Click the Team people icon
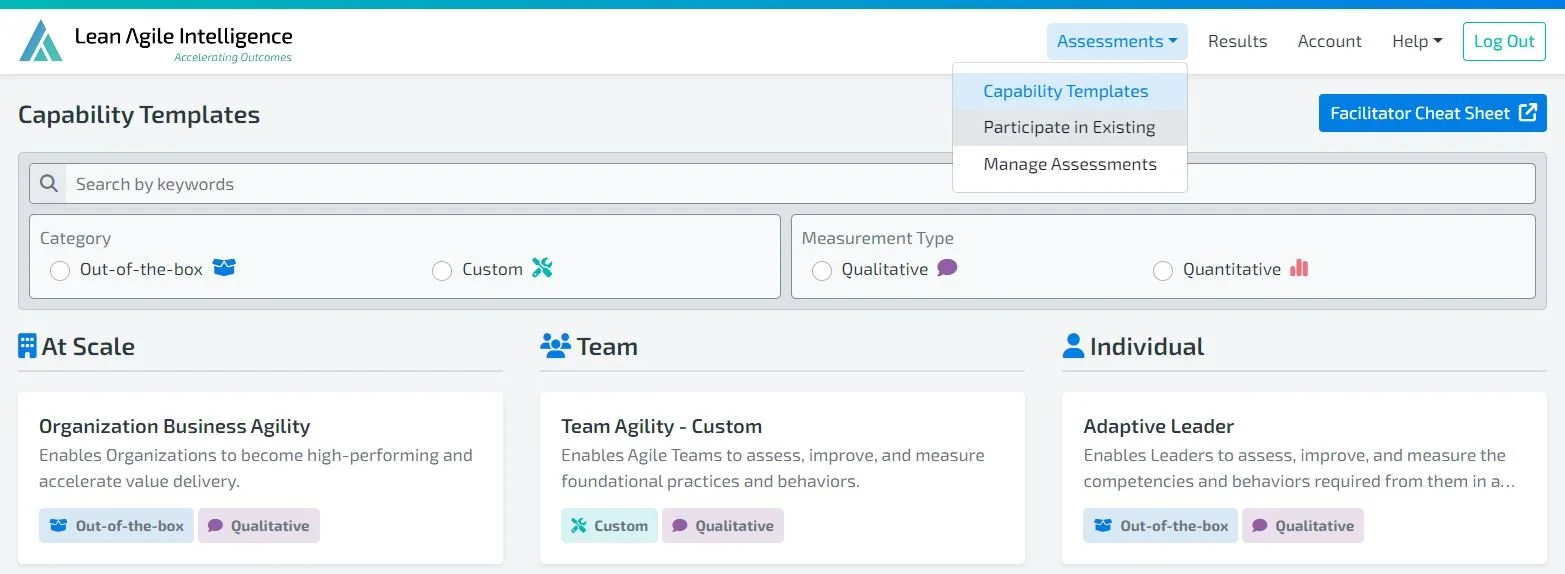Screen dimensions: 1565x574 click(x=555, y=346)
